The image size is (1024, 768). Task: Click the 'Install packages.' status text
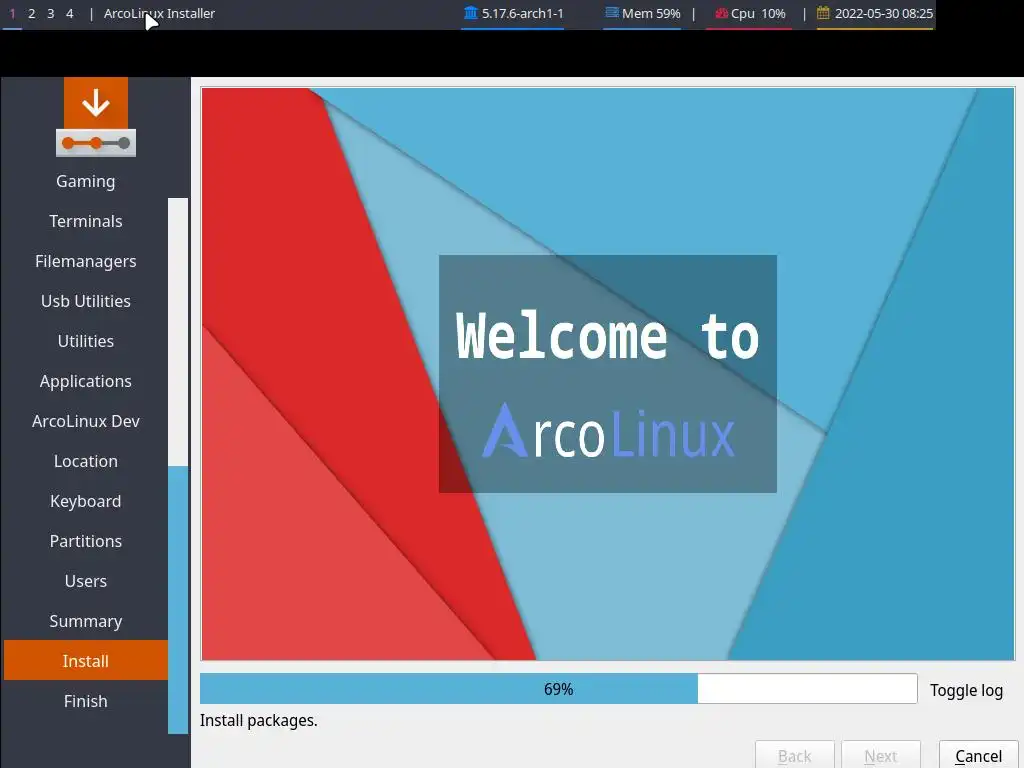pyautogui.click(x=259, y=720)
